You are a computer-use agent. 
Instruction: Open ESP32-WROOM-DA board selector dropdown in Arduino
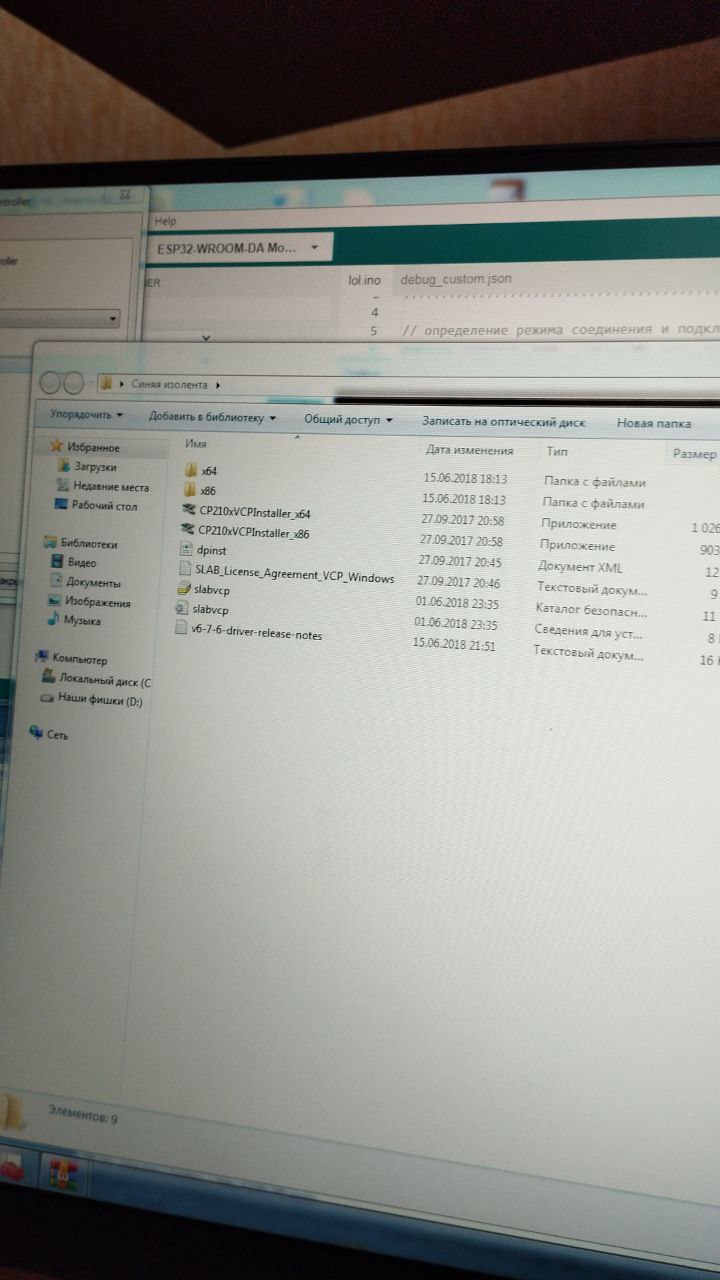click(x=239, y=247)
